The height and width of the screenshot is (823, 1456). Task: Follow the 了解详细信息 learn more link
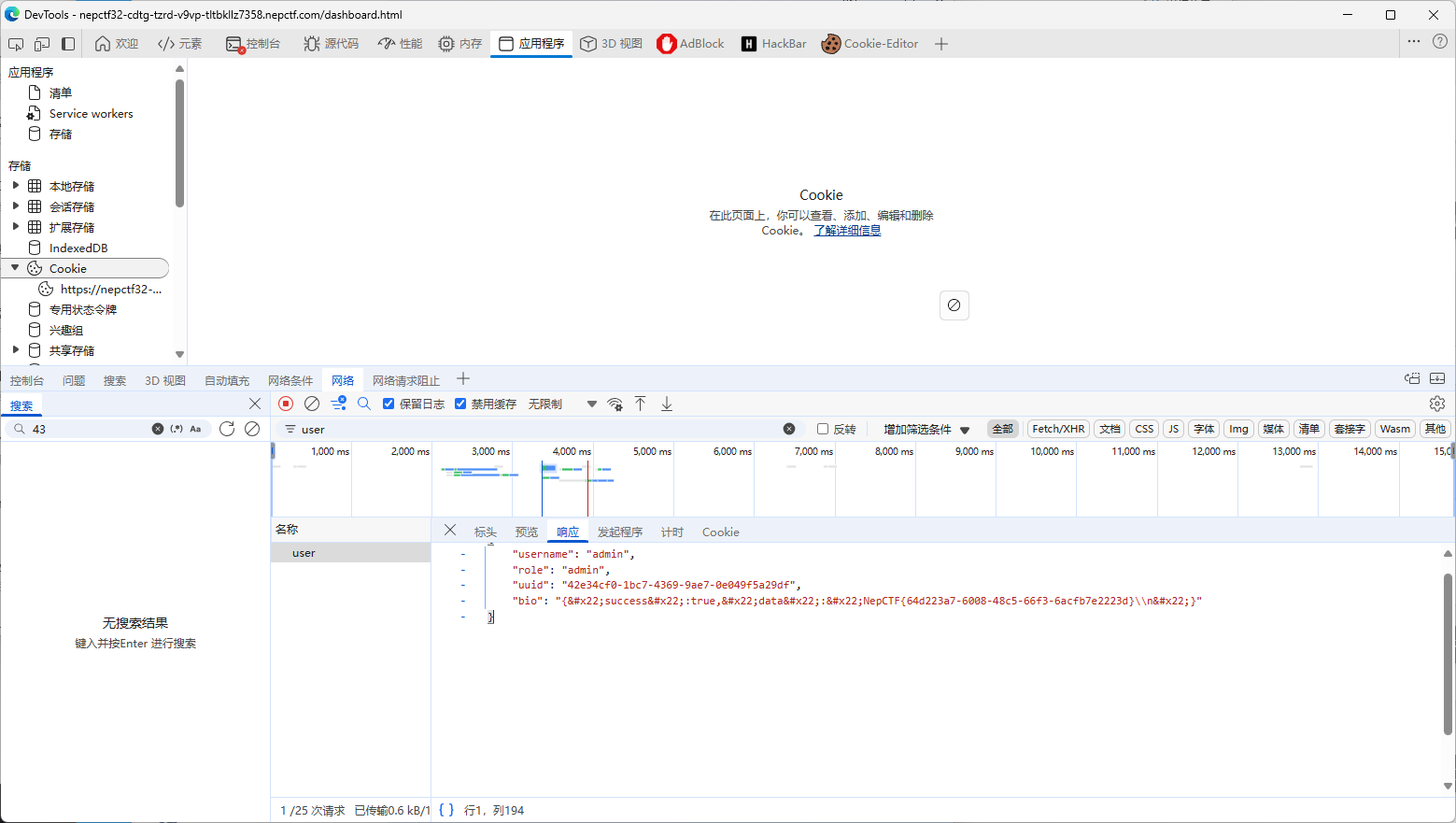[847, 231]
